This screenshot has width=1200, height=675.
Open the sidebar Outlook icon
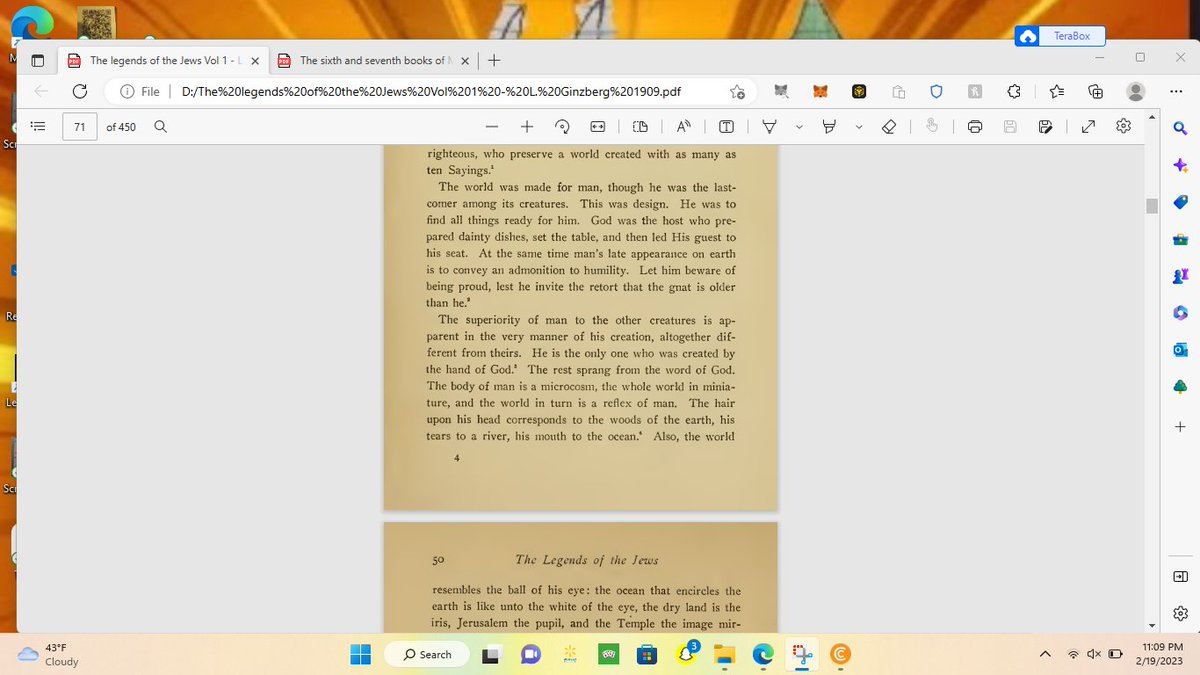[1180, 349]
